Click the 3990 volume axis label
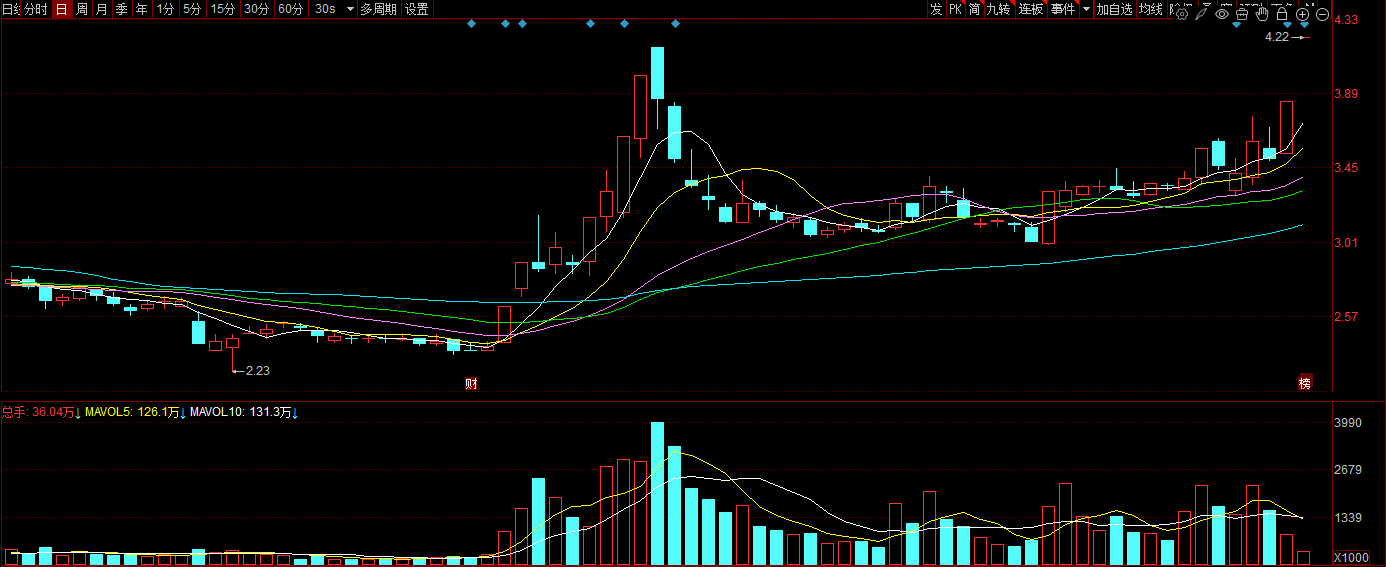 tap(1347, 424)
